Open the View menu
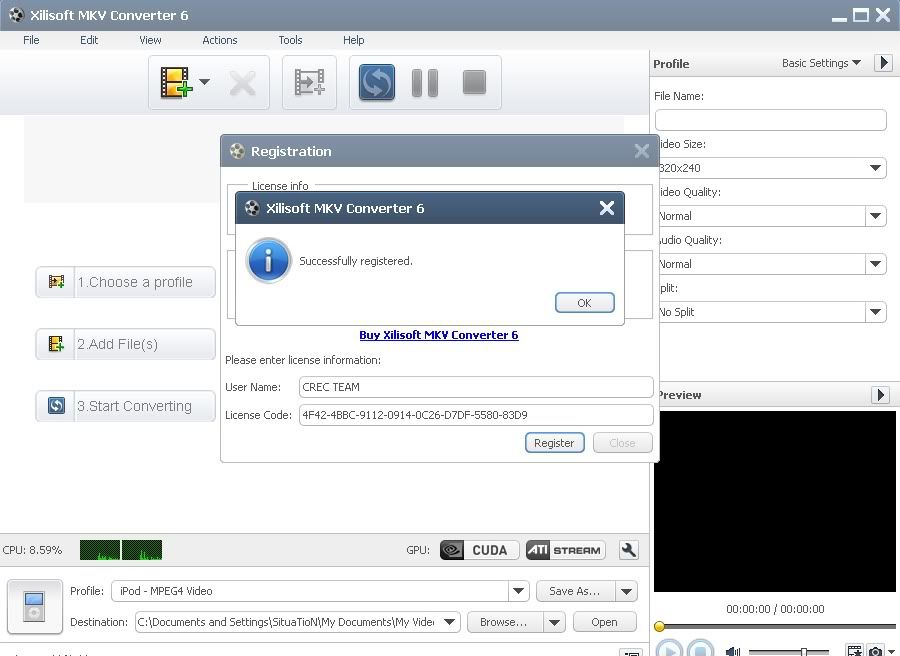Screen dimensions: 900x656 (x=150, y=40)
